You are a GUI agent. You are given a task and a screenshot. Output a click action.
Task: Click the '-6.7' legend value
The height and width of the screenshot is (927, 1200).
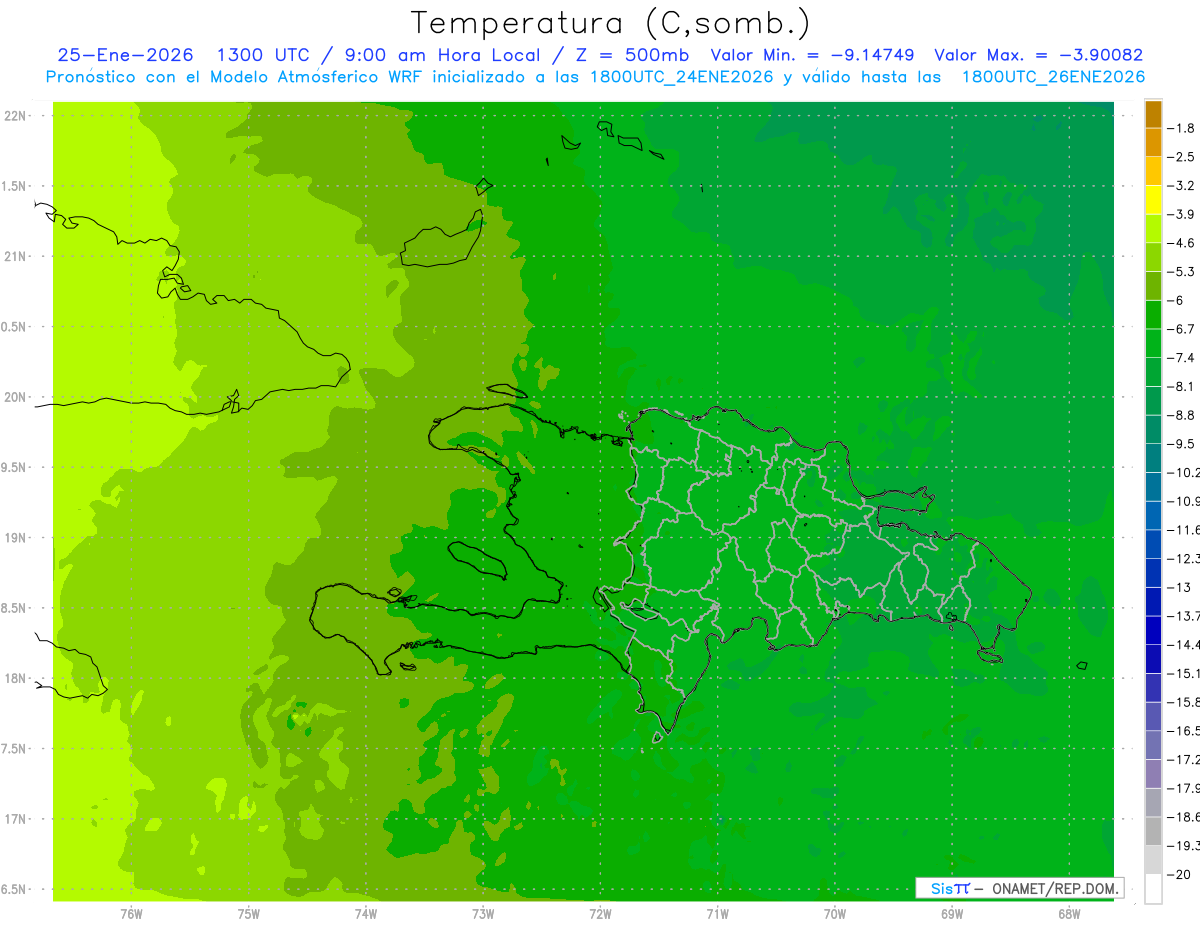point(1181,329)
